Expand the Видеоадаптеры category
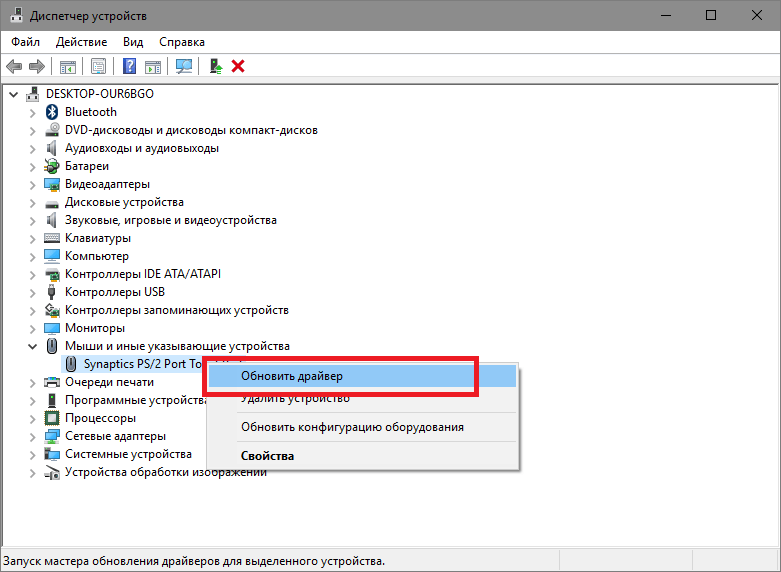 coord(33,184)
